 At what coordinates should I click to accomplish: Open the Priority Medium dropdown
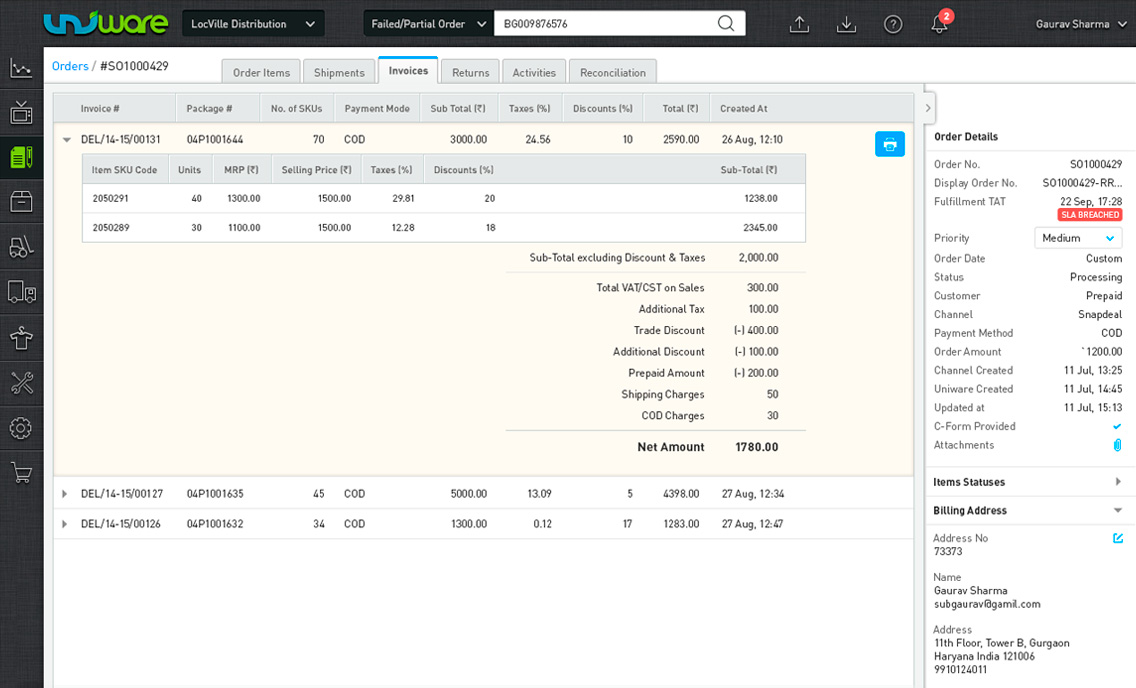(1078, 238)
